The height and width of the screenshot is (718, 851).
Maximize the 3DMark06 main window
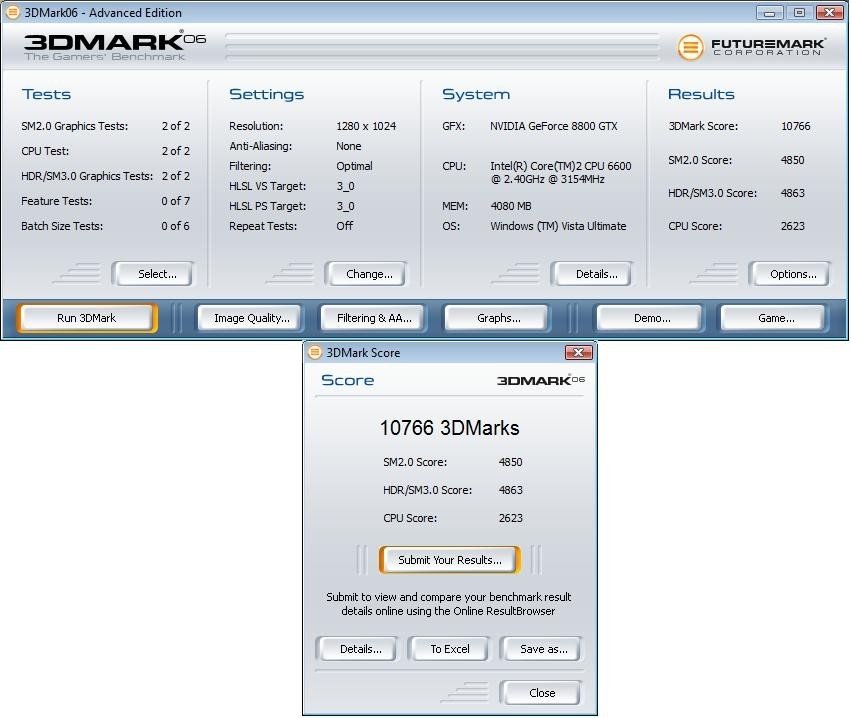tap(799, 12)
